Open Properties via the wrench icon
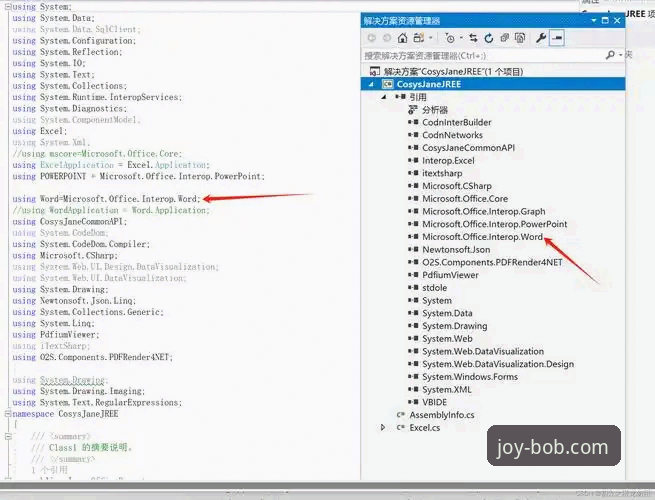 541,37
